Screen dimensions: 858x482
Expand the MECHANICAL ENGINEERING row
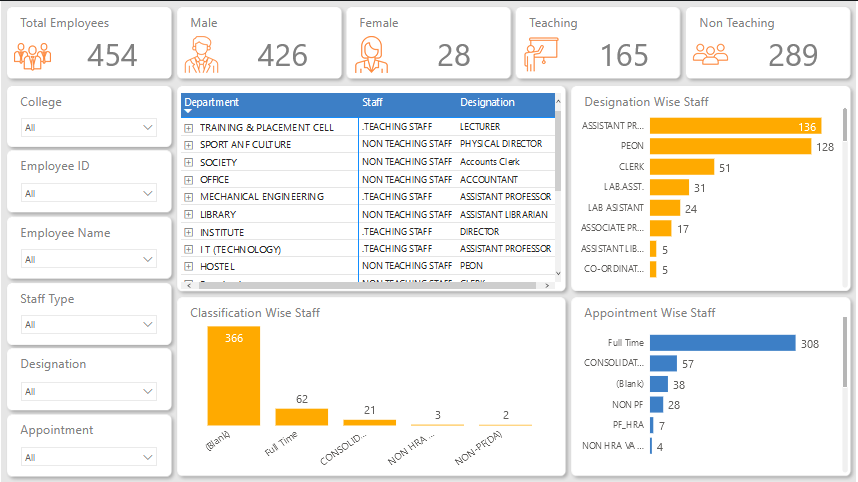[x=189, y=197]
